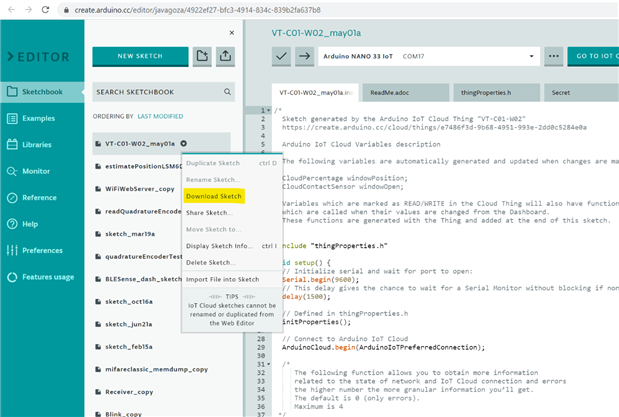
Task: Click the Serial.begin(9600) code line
Action: [321, 280]
